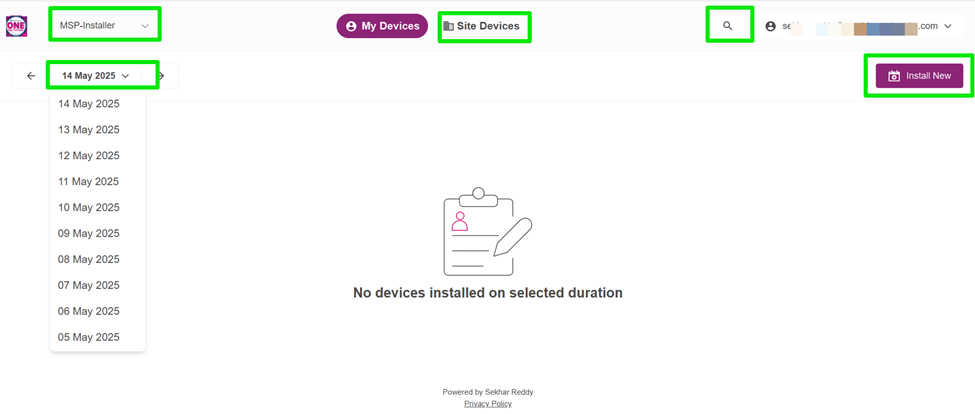This screenshot has width=975, height=414.
Task: Go to next date with right arrow
Action: tap(162, 76)
